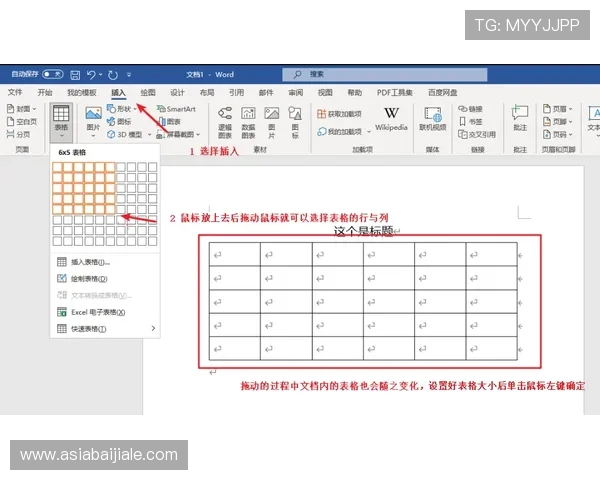Image resolution: width=600 pixels, height=480 pixels.
Task: Click the 图片 icon in 素材 group
Action: 271,122
